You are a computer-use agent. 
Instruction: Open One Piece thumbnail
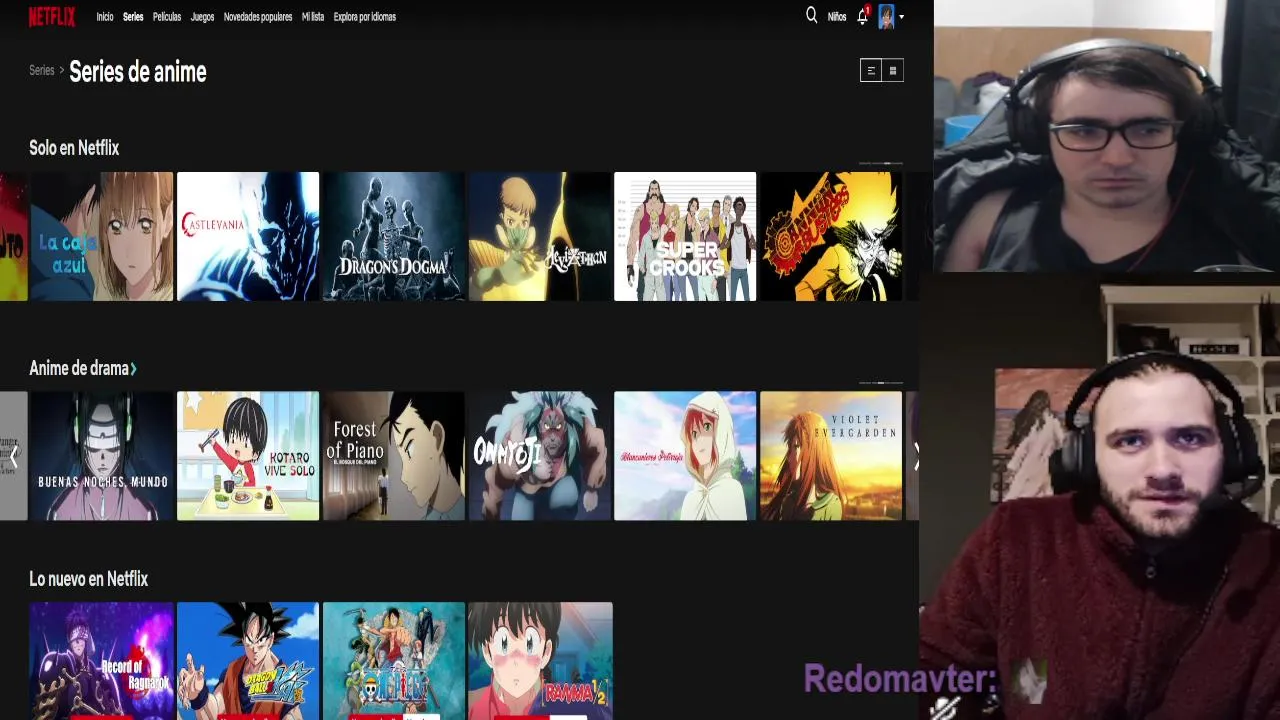point(394,661)
